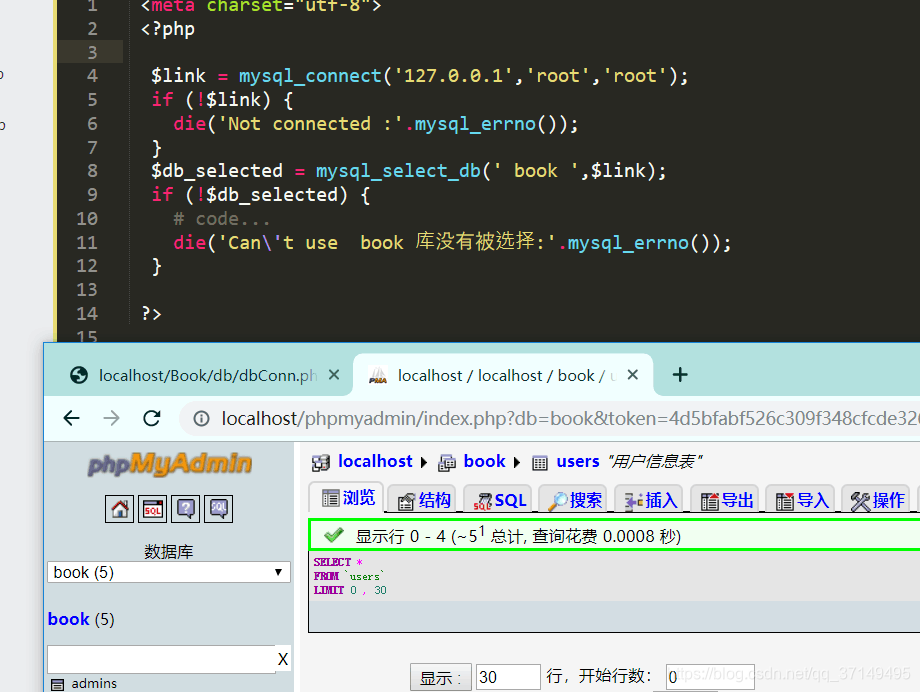Click the table filter input field in sidebar
The image size is (920, 692).
[x=161, y=659]
